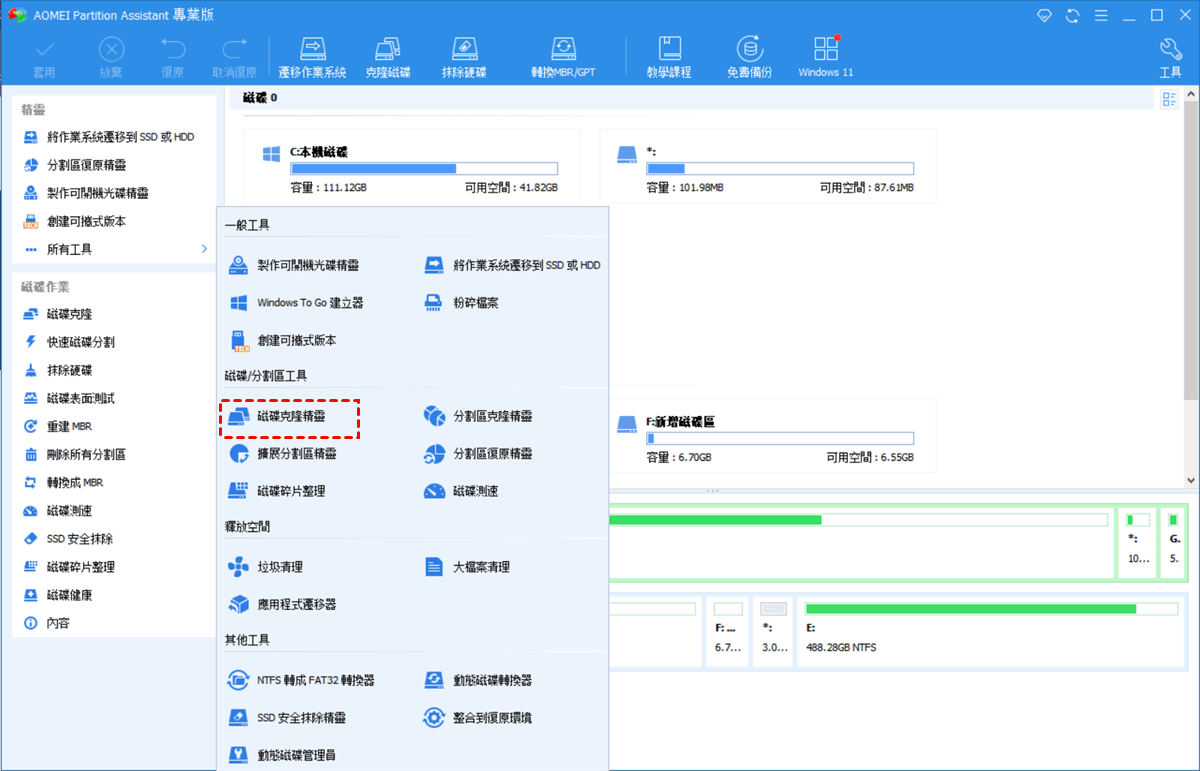Choose 垃圾清理 in the tools popup

click(266, 567)
